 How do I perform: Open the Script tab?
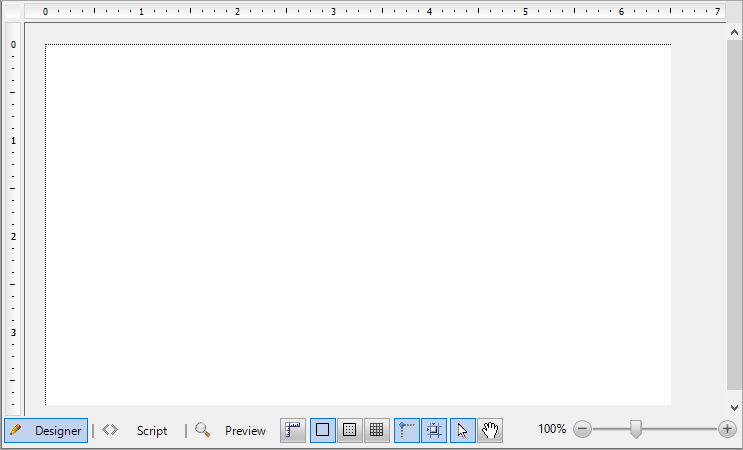pos(152,431)
